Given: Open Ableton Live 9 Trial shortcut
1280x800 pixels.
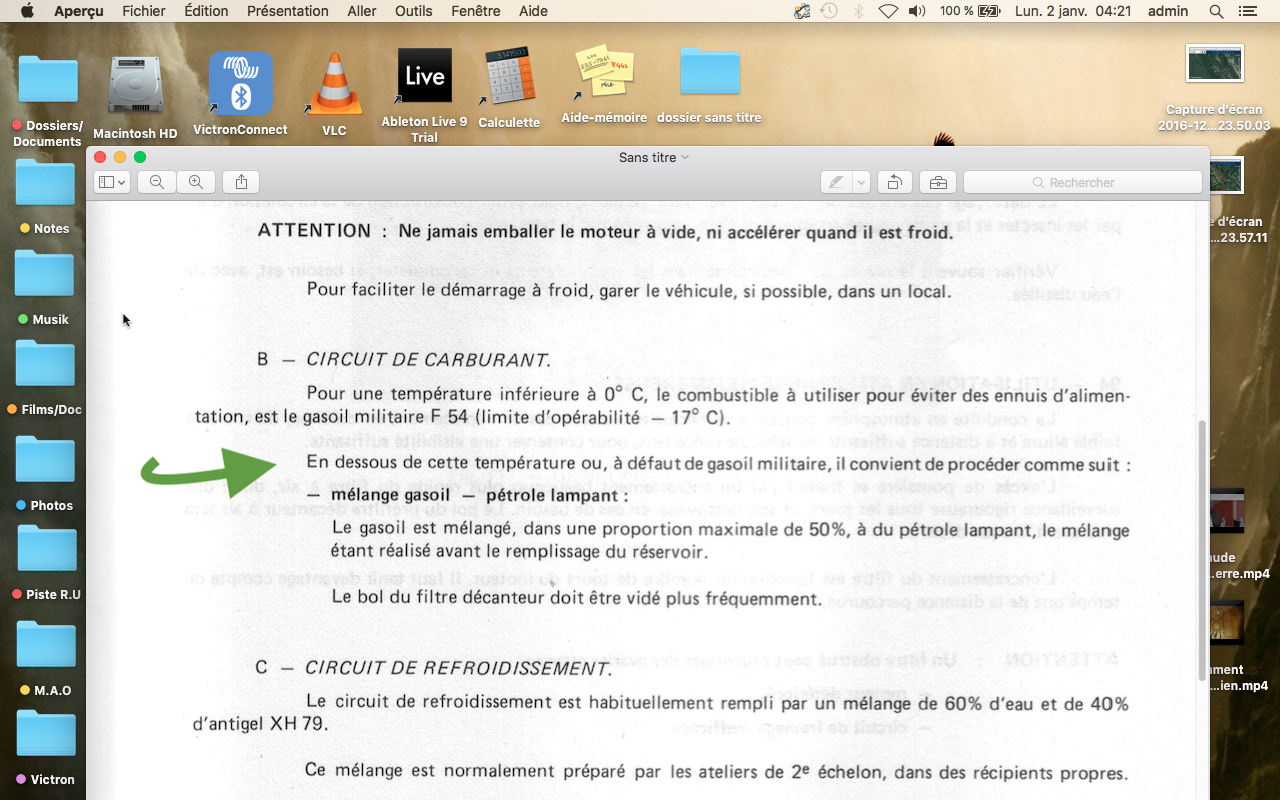Looking at the screenshot, I should coord(424,80).
